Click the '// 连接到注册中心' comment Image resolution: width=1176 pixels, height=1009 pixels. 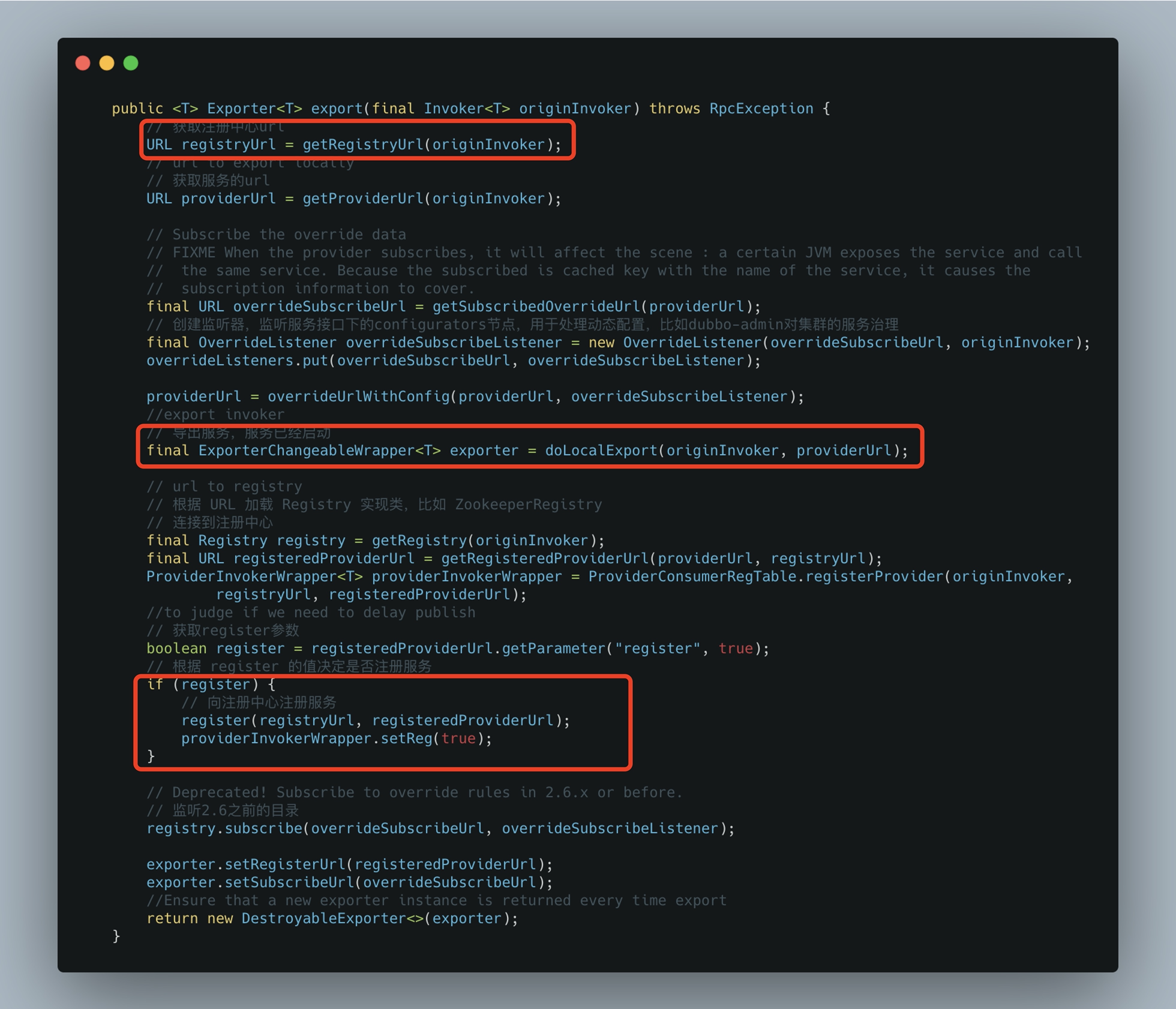(x=209, y=522)
